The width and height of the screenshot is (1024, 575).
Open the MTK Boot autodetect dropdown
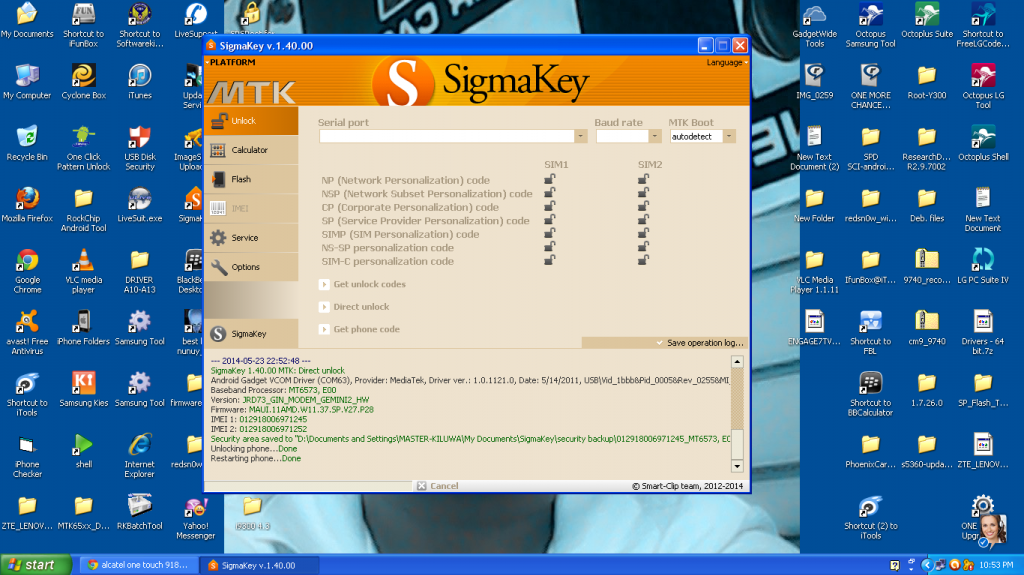click(x=729, y=137)
